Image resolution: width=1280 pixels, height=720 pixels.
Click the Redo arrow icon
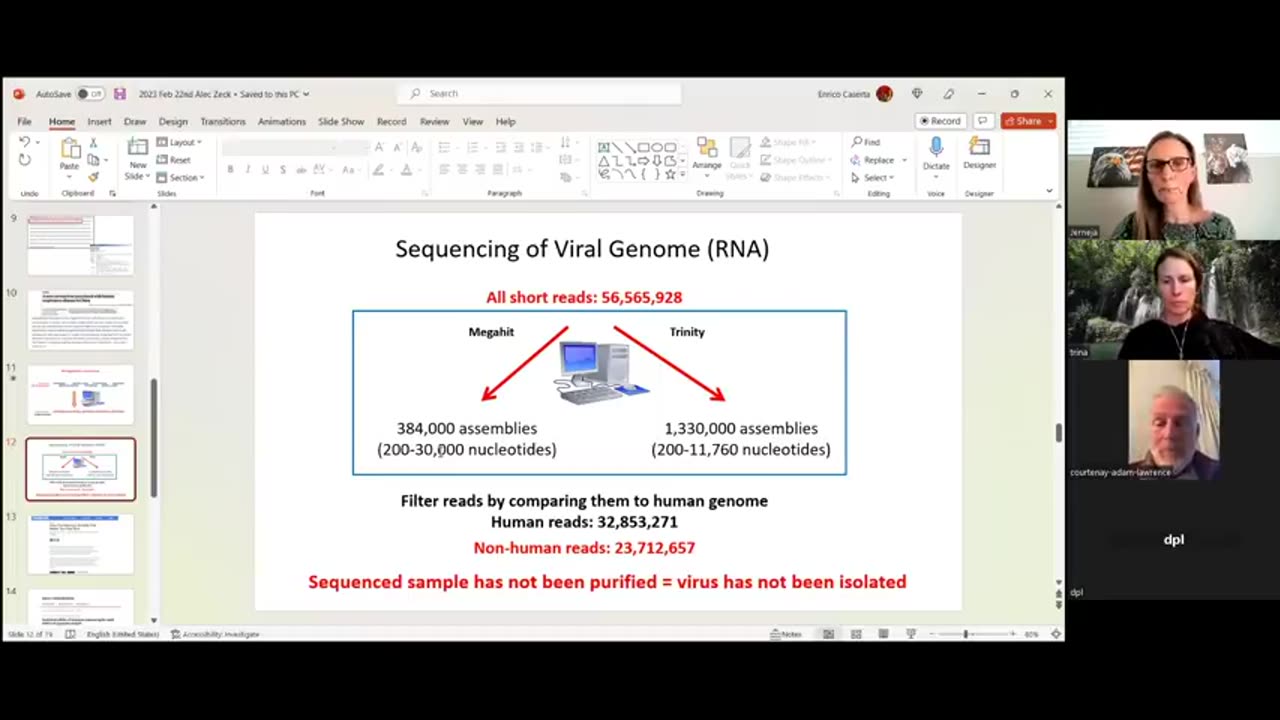pyautogui.click(x=25, y=160)
